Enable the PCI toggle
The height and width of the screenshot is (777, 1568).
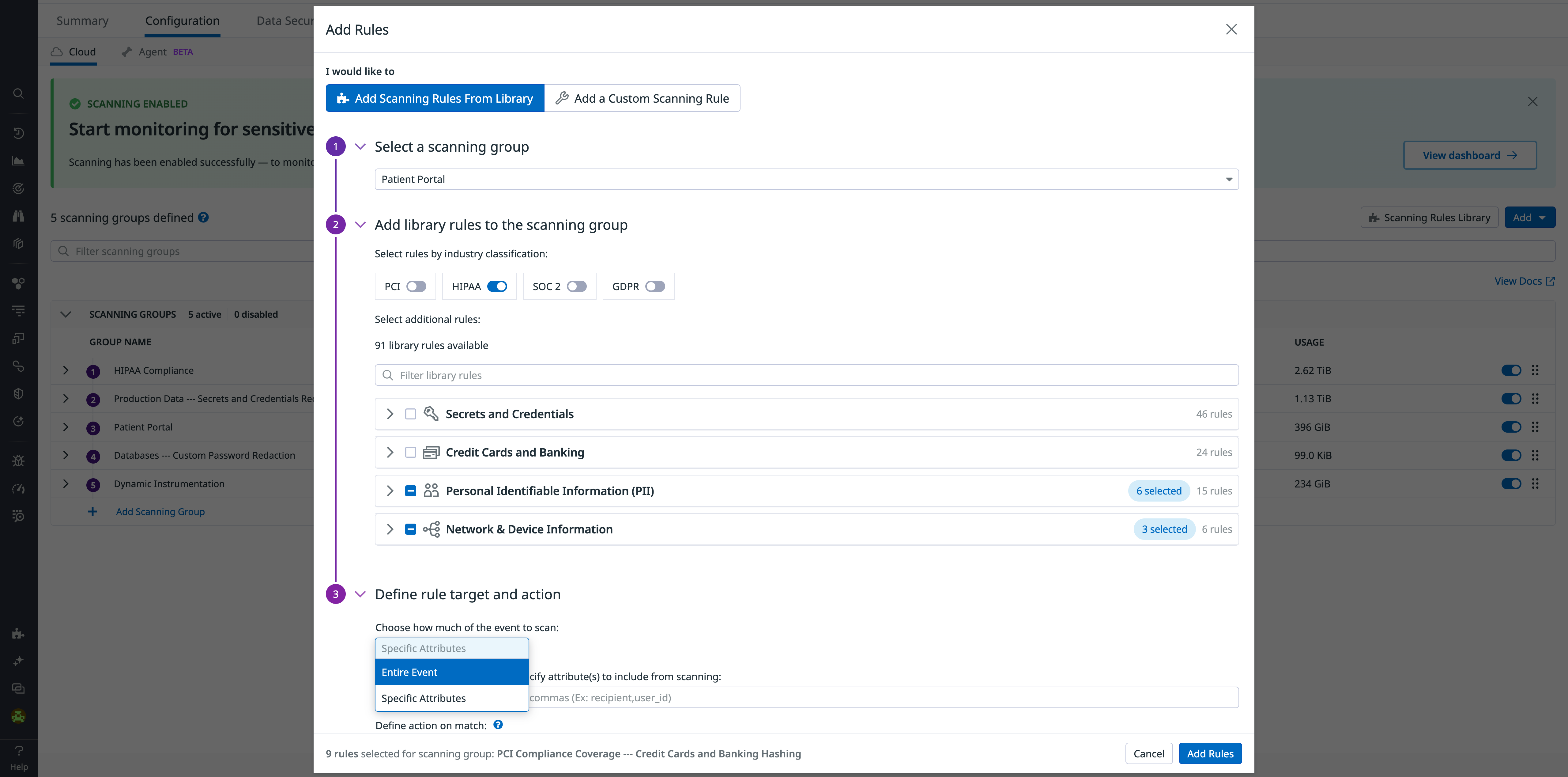(417, 286)
